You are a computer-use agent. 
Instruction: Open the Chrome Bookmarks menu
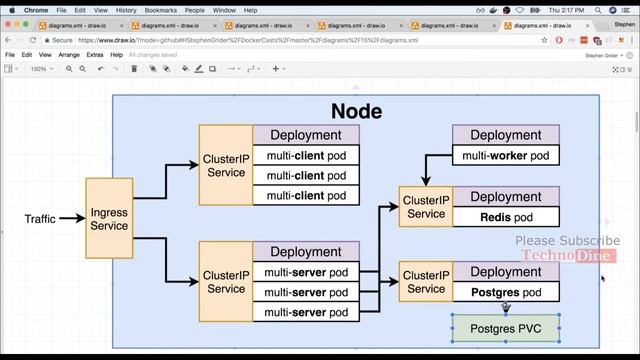[x=161, y=10]
